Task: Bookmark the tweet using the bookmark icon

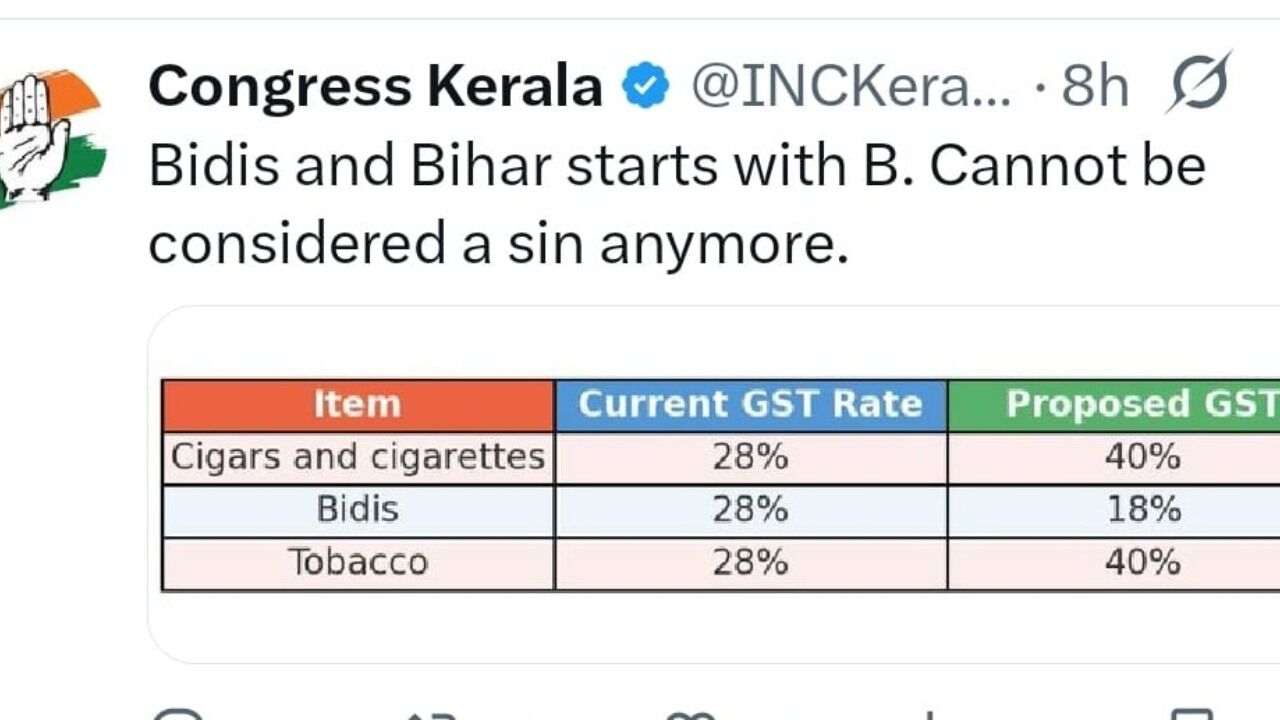Action: coord(1188,714)
